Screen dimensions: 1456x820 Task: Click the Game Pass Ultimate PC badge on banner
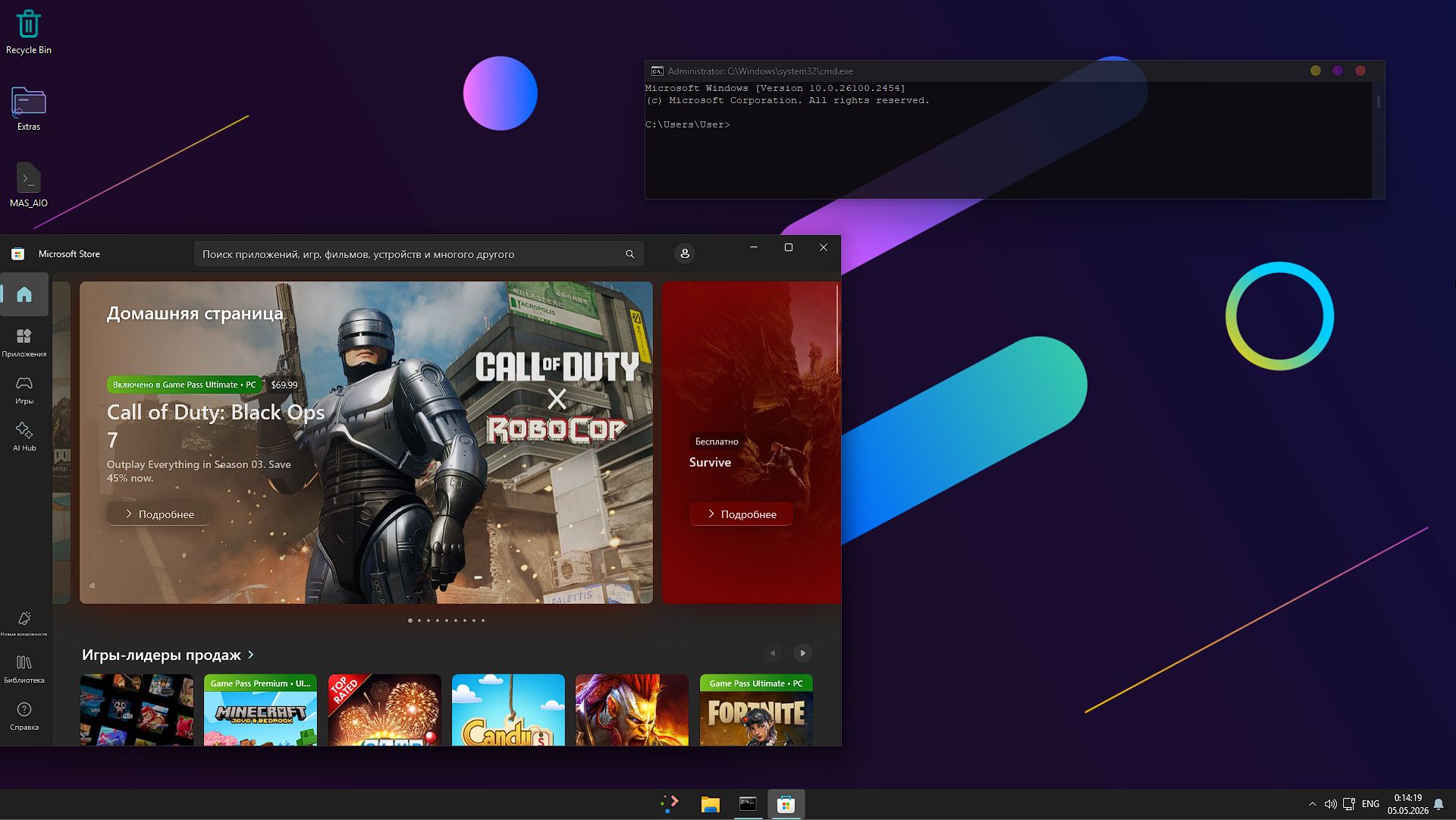[184, 385]
